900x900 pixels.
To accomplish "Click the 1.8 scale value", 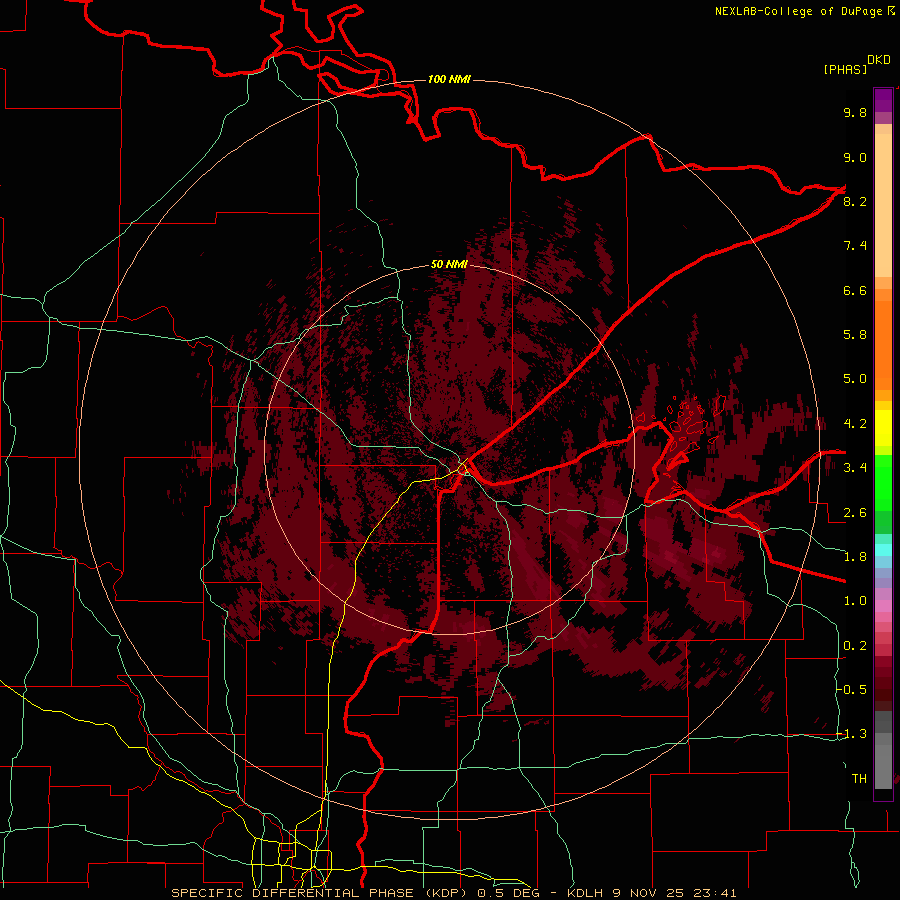I will 855,557.
